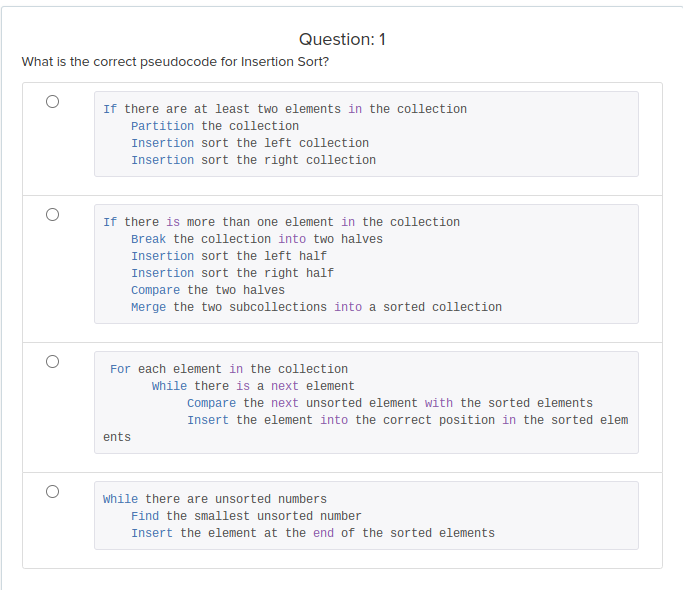Click the line "Insert the element at the end of the sorted elements"

coord(313,532)
